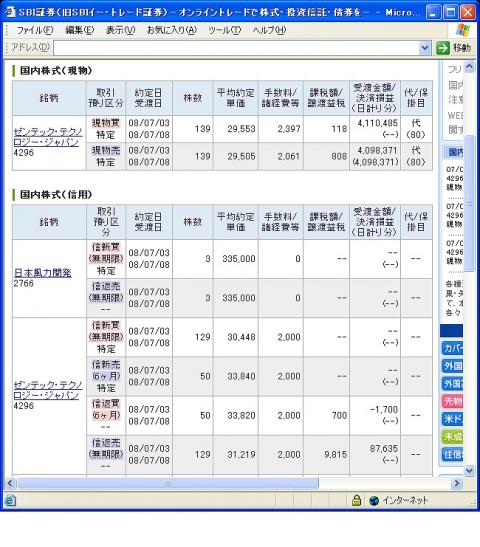Open ゼンテック・テクノロジー link in the 現物 table
The image size is (480, 547).
coord(48,137)
